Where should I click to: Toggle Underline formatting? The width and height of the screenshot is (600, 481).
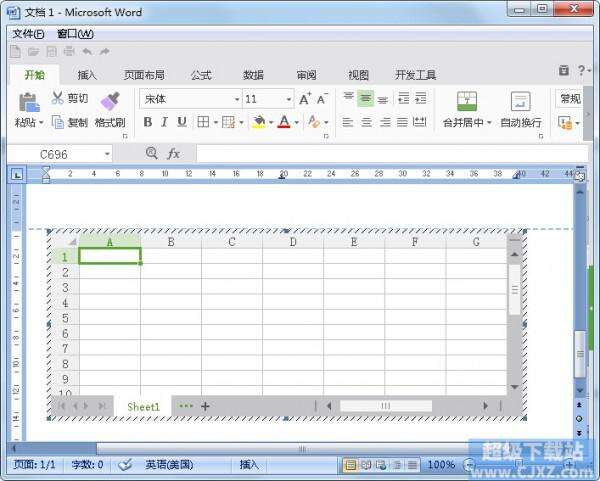(182, 122)
